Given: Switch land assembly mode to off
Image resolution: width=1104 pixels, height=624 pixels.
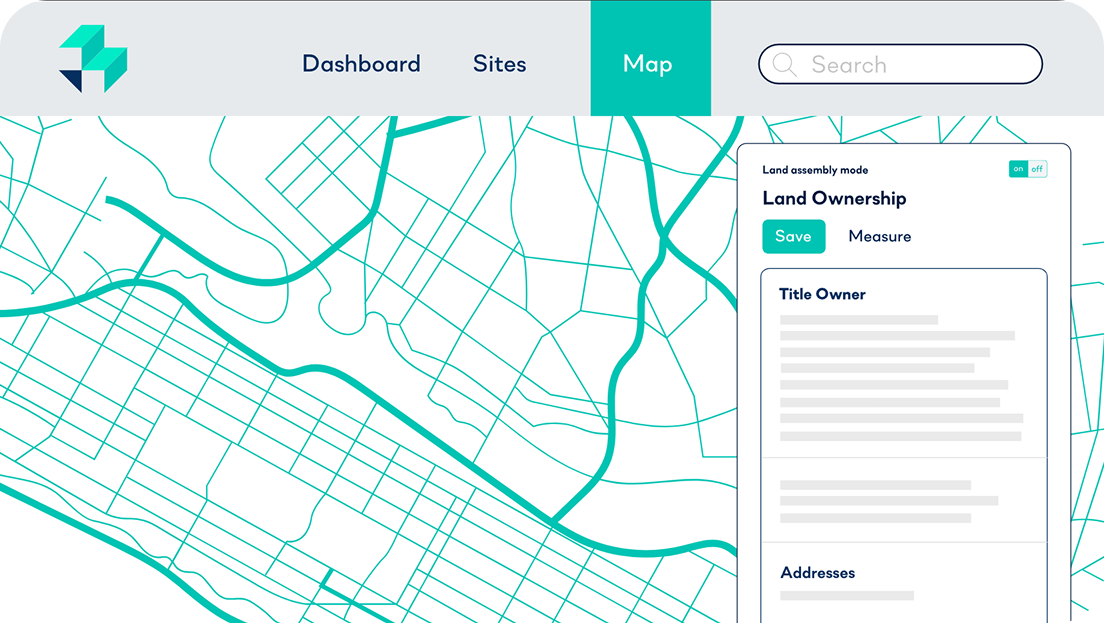Looking at the screenshot, I should [x=1037, y=169].
